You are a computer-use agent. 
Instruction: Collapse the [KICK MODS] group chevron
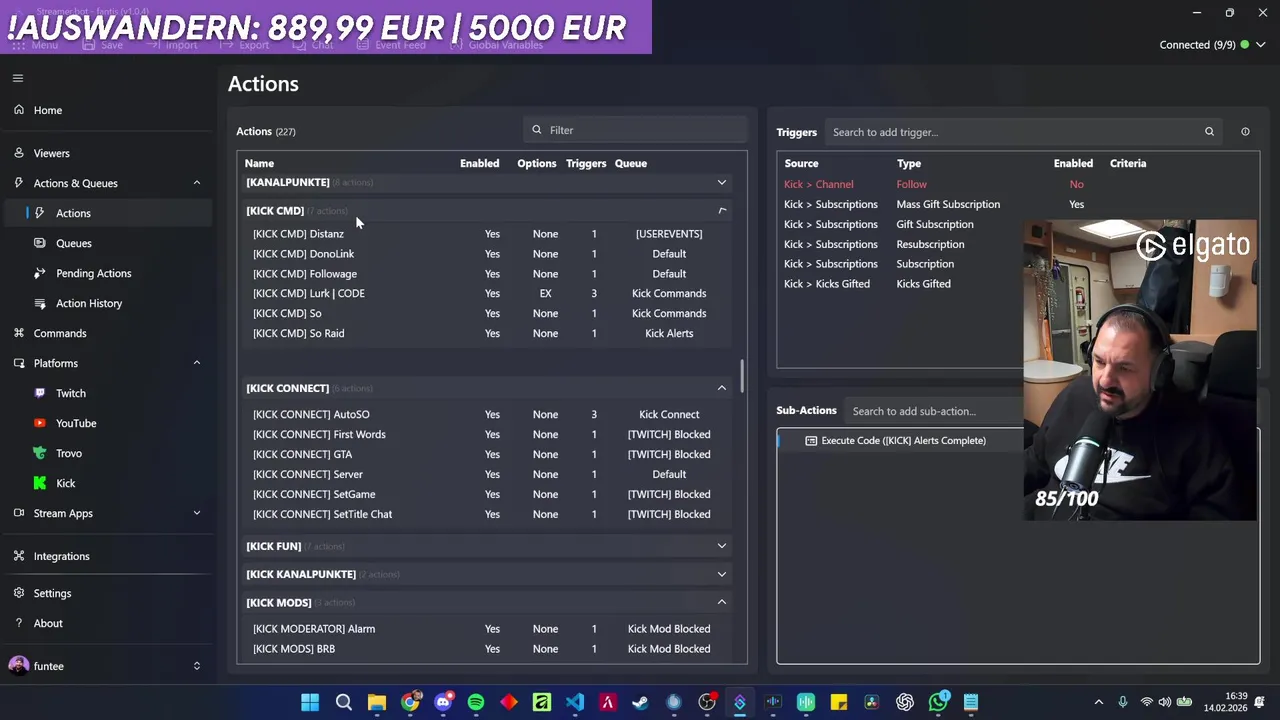pyautogui.click(x=722, y=602)
